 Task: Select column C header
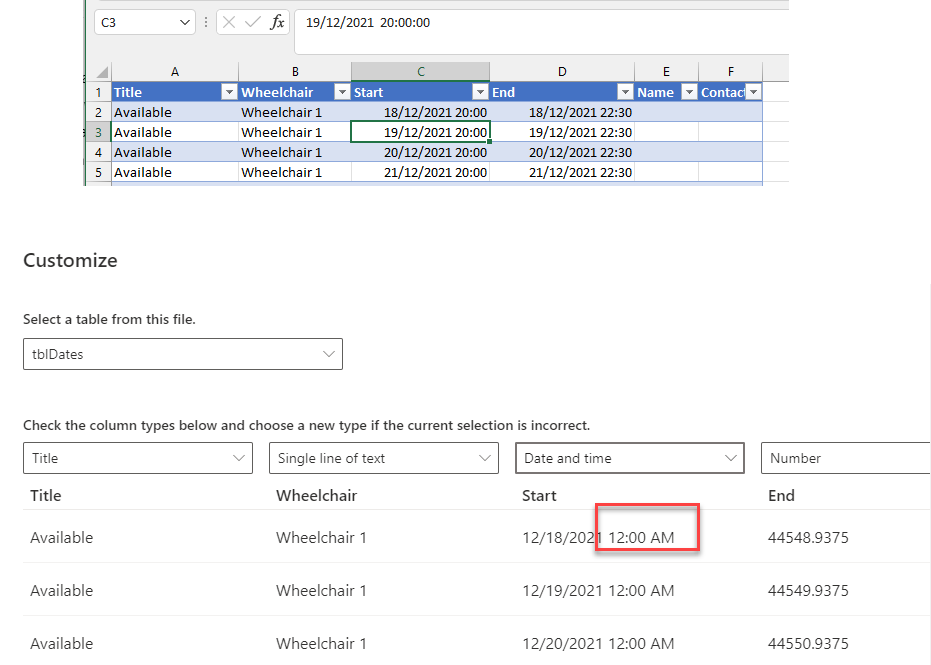(420, 72)
